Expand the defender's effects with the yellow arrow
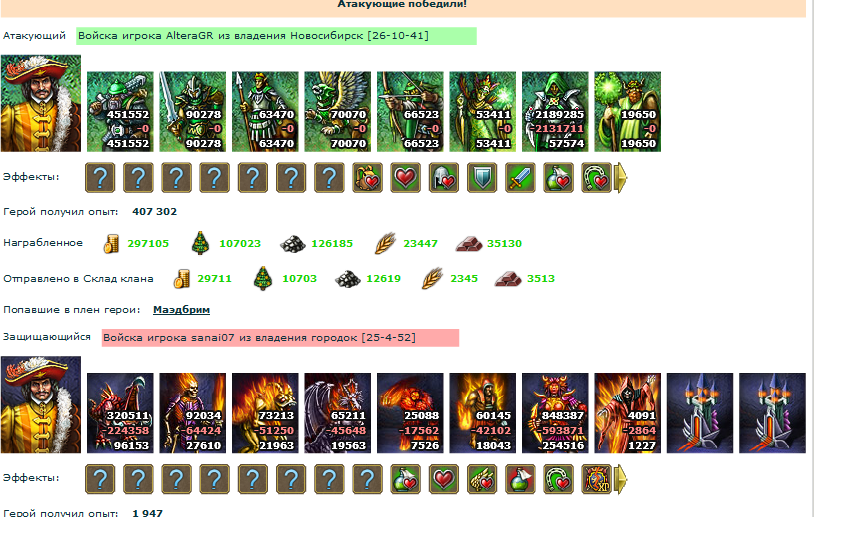The height and width of the screenshot is (540, 864). [x=620, y=479]
